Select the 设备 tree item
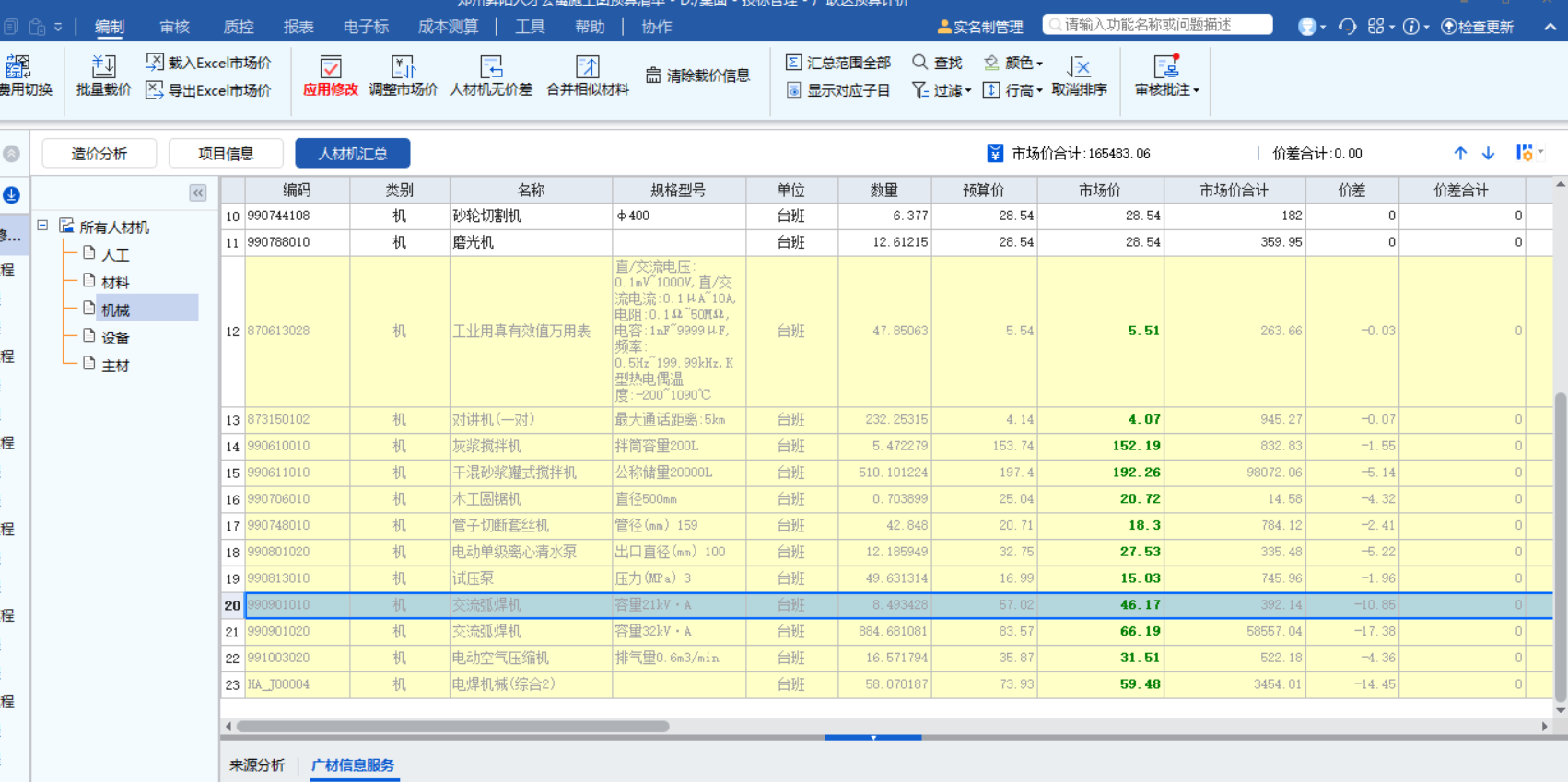The width and height of the screenshot is (1568, 782). coord(115,337)
